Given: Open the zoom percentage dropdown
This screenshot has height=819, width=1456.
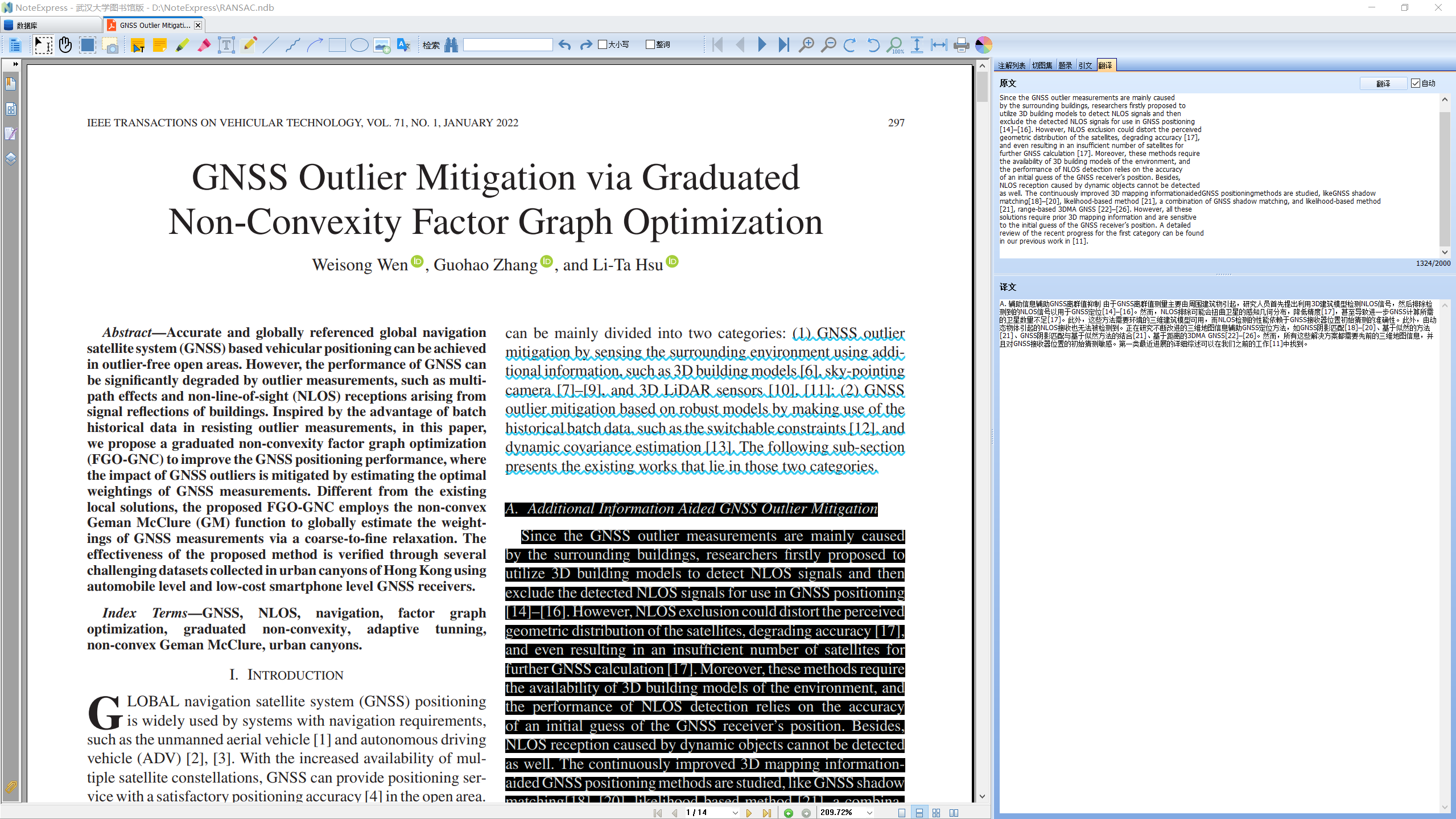Looking at the screenshot, I should (869, 813).
